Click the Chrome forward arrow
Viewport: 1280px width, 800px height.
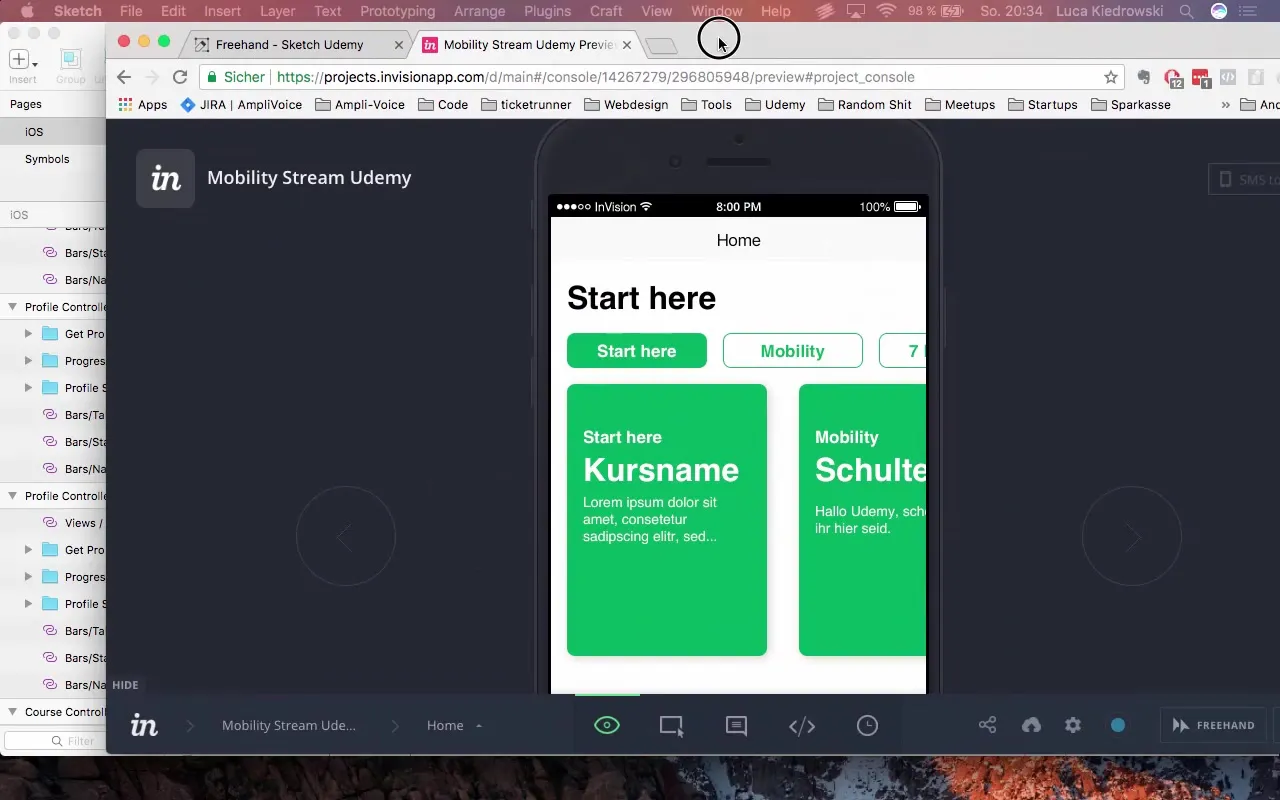152,77
